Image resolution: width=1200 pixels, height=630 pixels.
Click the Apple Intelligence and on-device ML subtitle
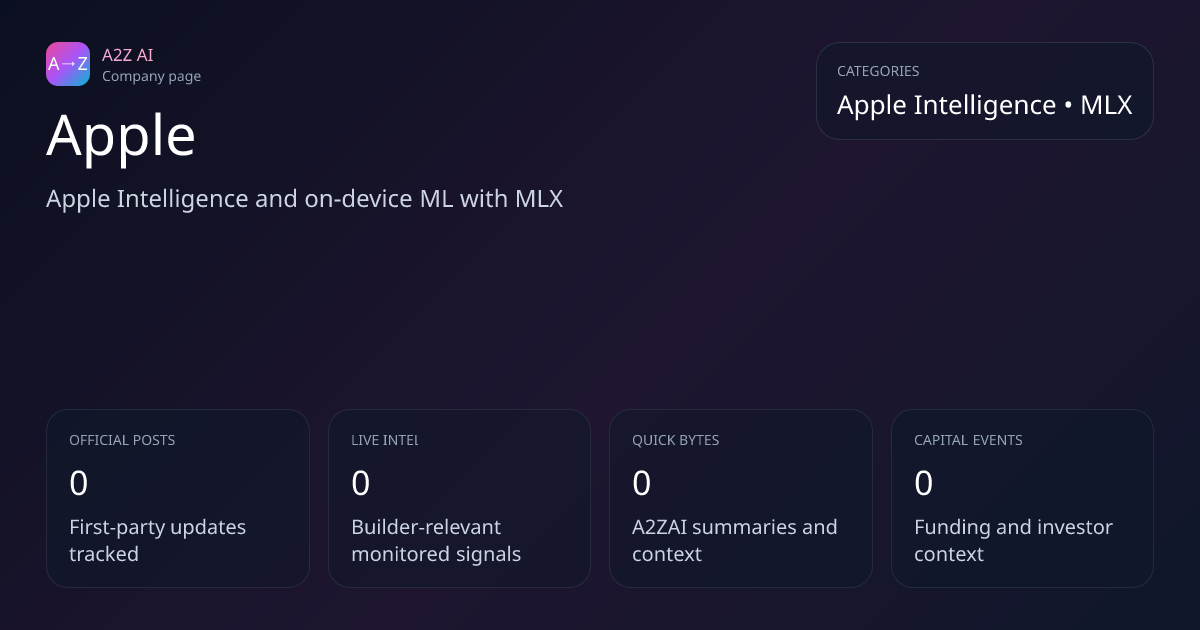pos(304,198)
